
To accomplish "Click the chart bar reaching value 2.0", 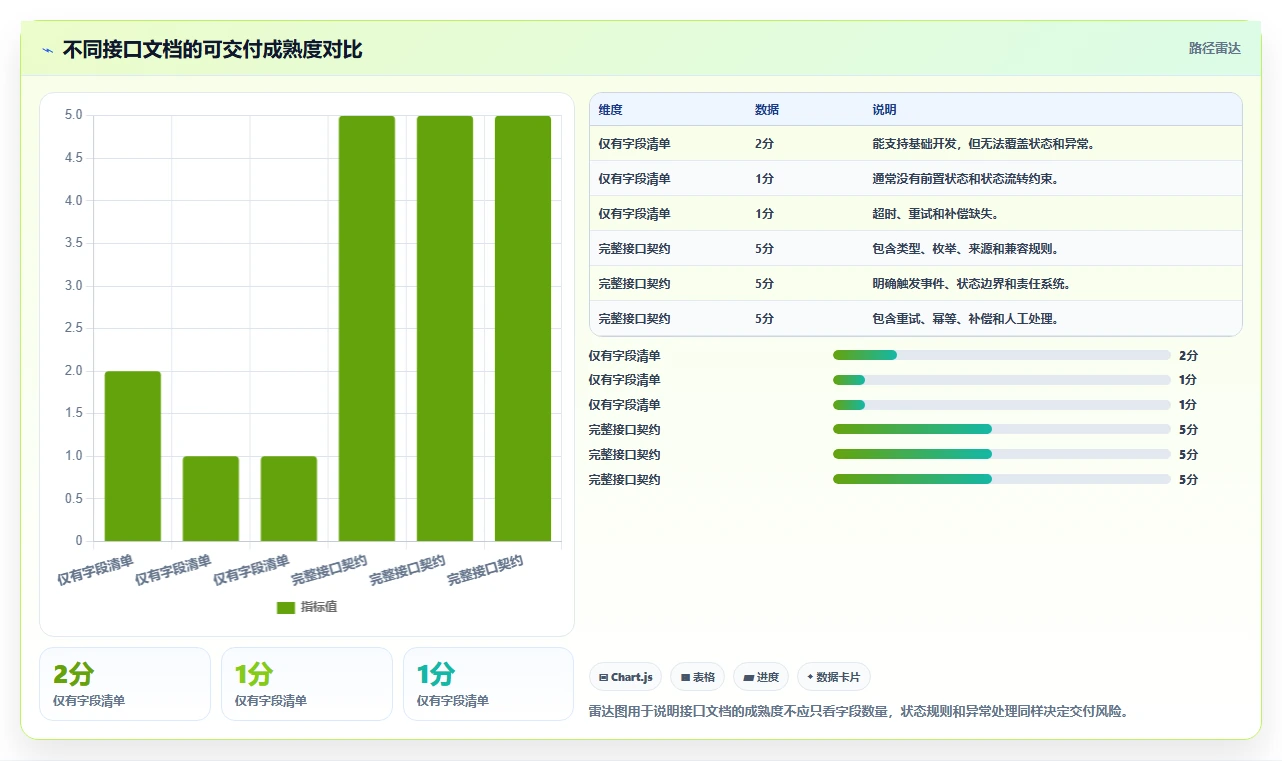I will tap(133, 456).
